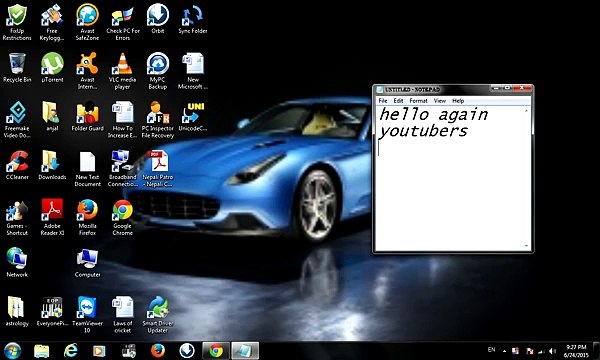Open Notepad's Help menu
Screen dimensions: 600x360
[458, 101]
